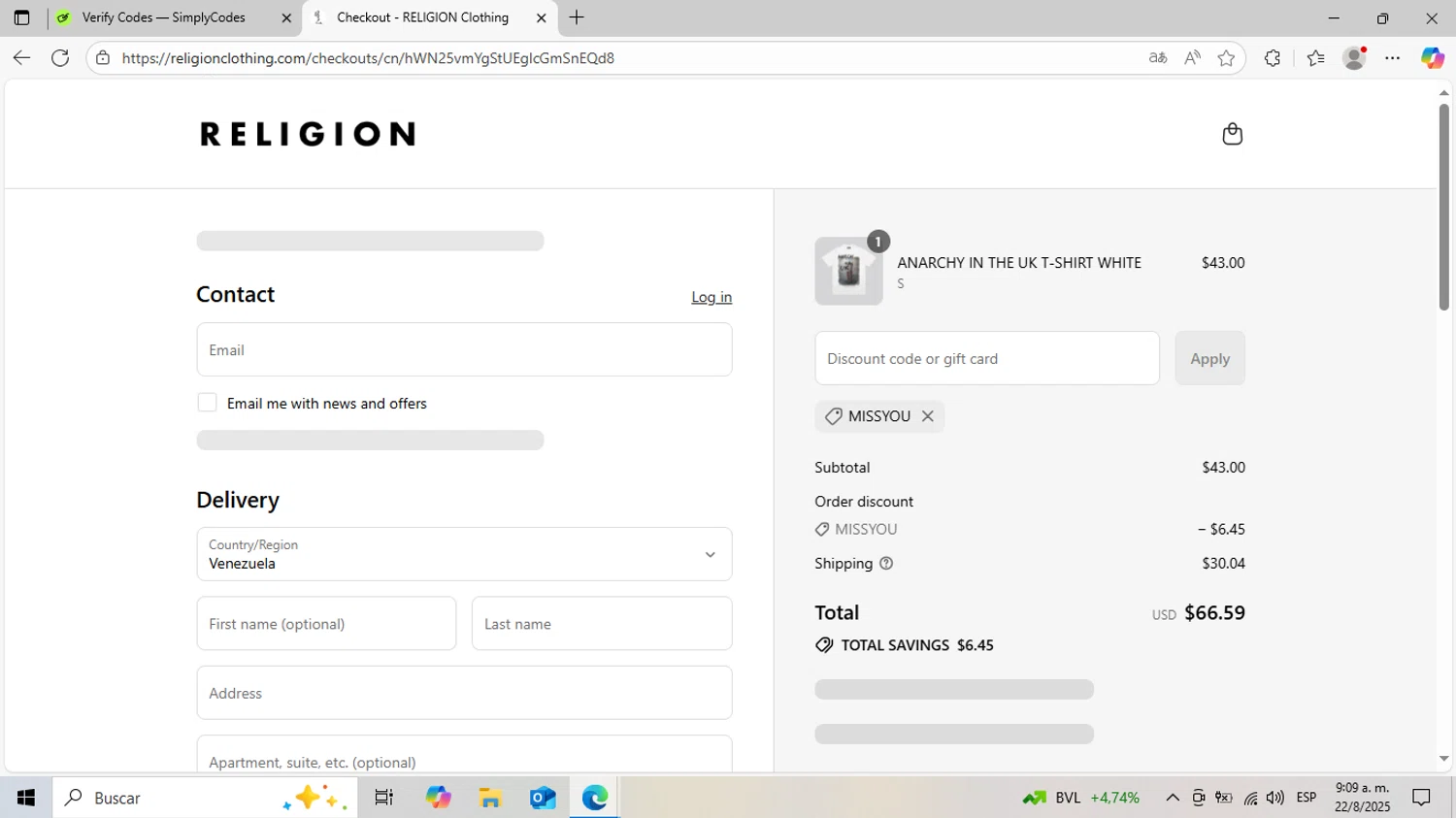
Task: Open the BVL stock widget
Action: coord(1081,798)
